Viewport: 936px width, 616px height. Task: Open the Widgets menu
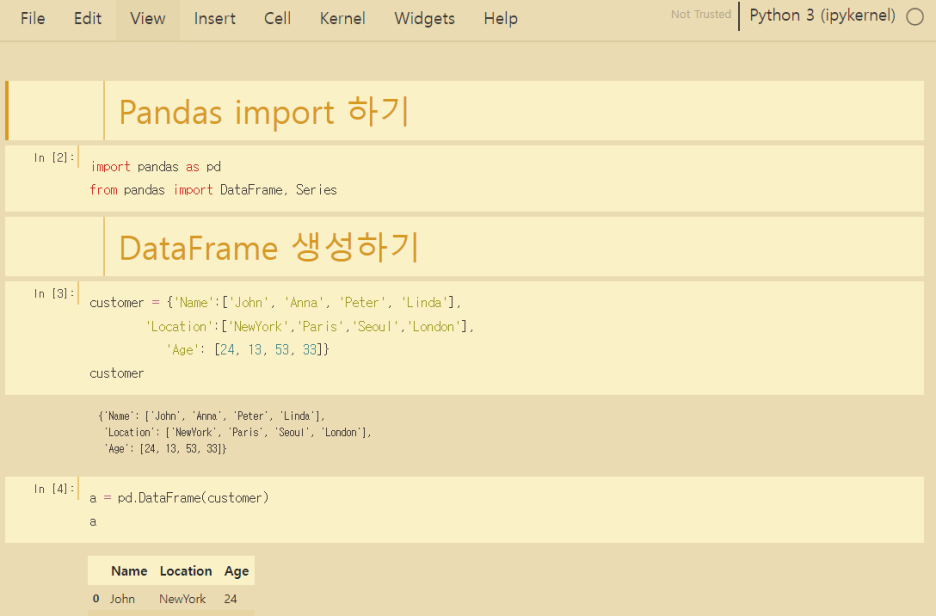point(424,19)
